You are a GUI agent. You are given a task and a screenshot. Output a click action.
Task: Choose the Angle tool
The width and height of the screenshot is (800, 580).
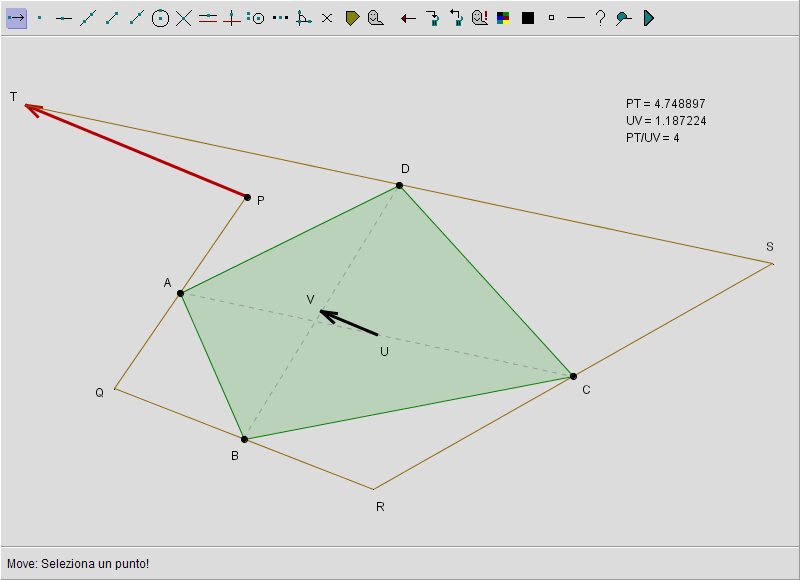304,18
